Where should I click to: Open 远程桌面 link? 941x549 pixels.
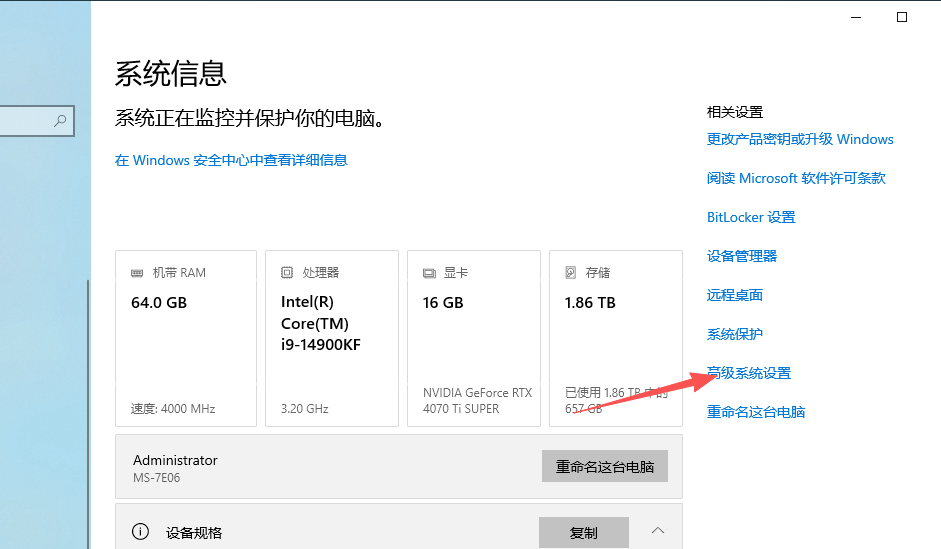coord(735,295)
